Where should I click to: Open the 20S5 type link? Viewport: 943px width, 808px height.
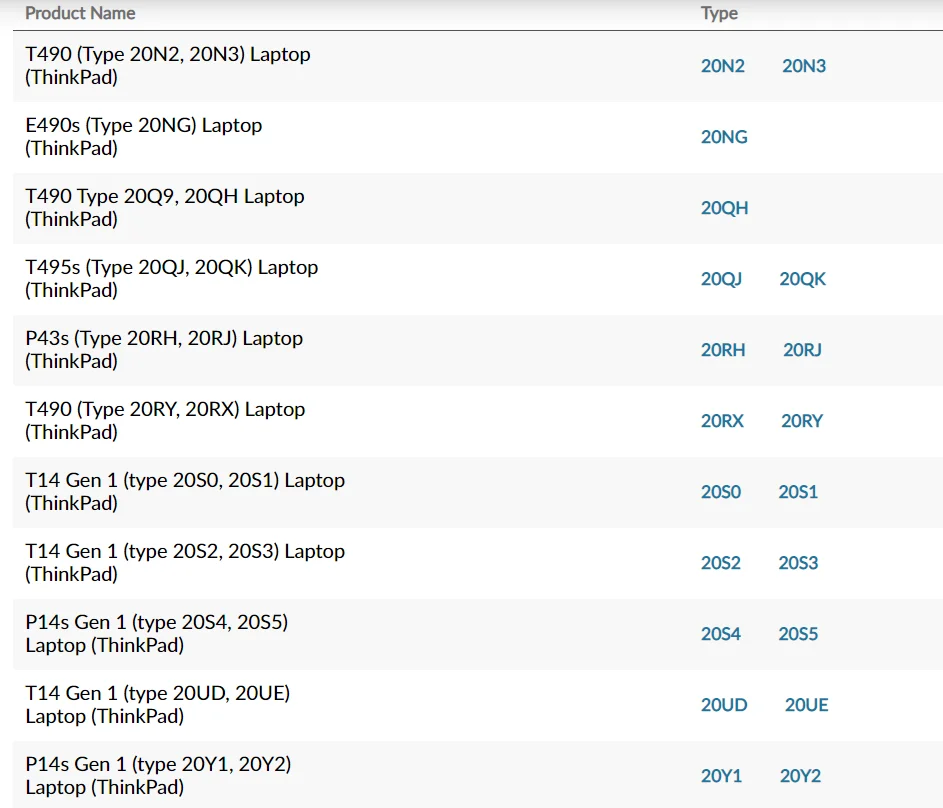[798, 634]
